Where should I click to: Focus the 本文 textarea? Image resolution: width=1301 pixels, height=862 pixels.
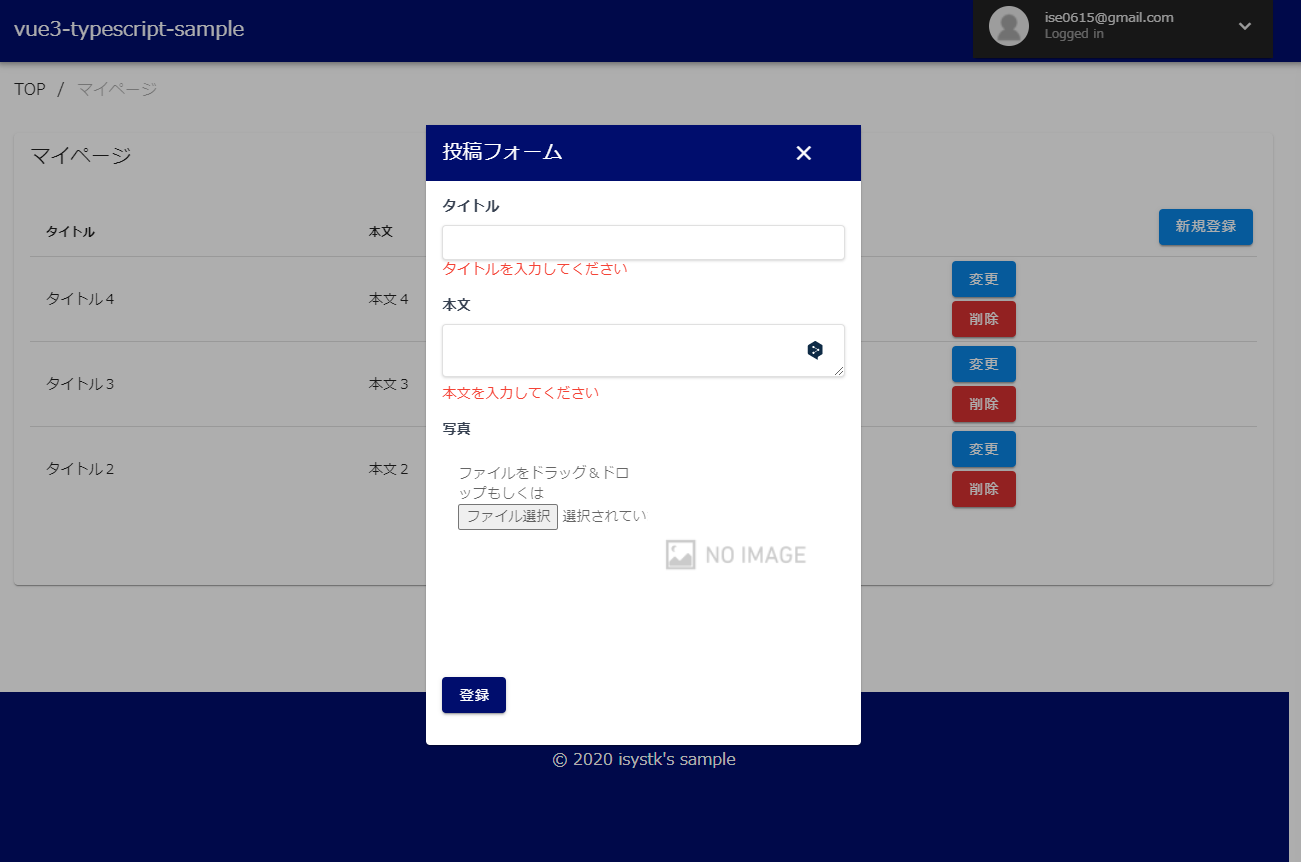tap(620, 350)
